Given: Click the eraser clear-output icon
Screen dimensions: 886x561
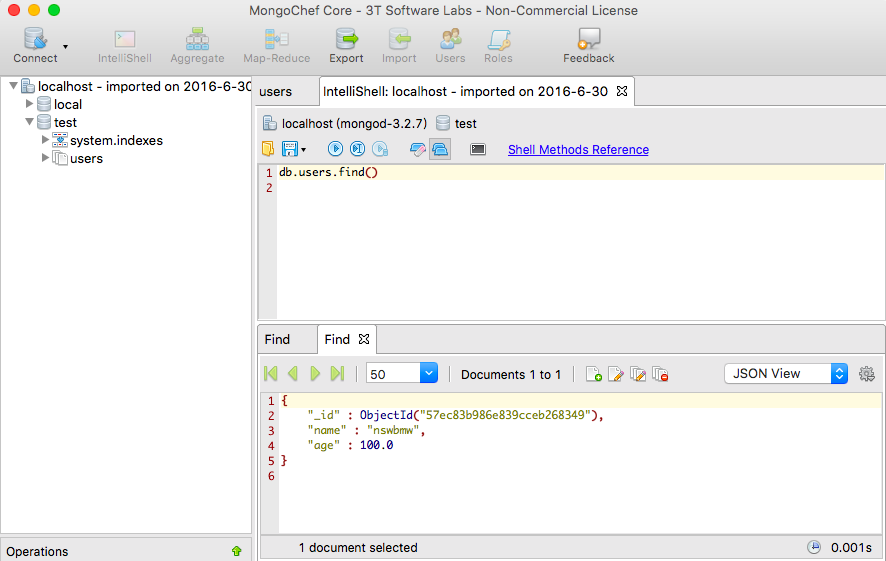Looking at the screenshot, I should click(x=418, y=149).
